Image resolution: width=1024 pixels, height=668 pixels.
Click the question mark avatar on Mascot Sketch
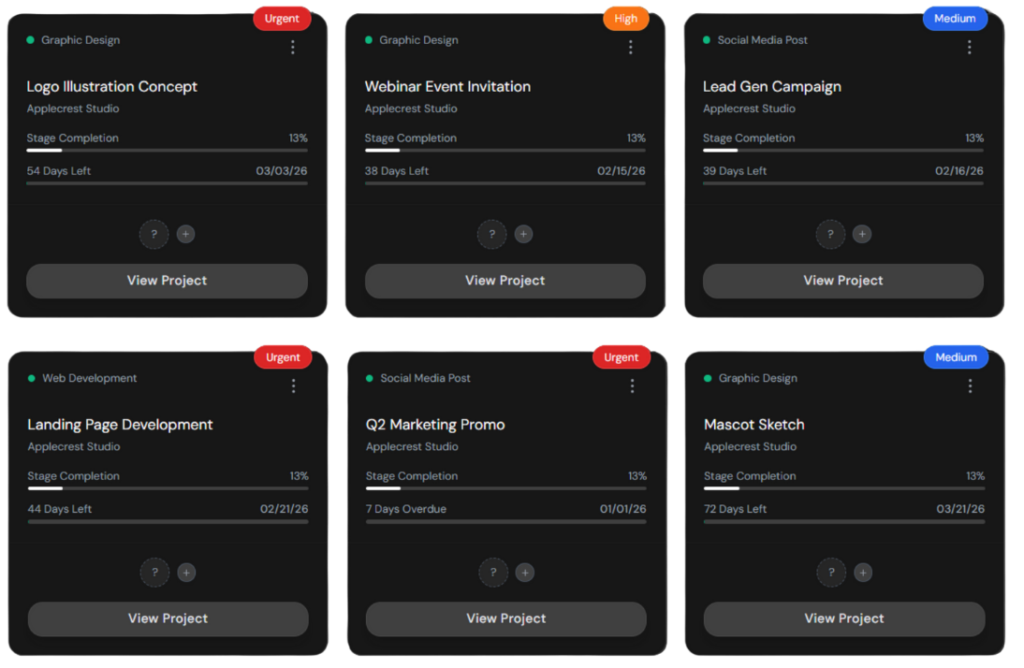[831, 573]
